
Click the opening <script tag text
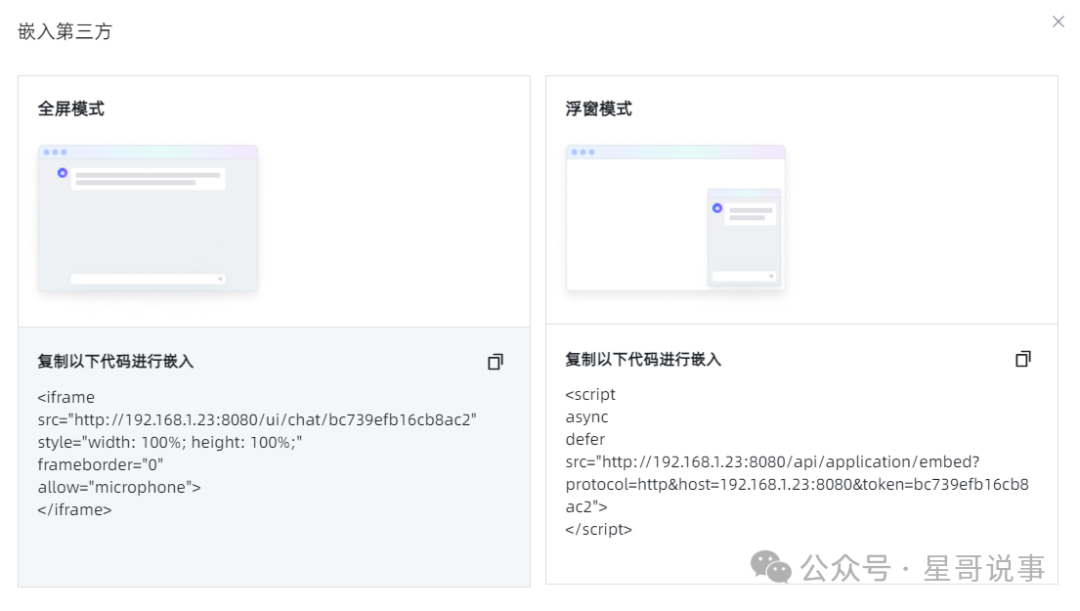(x=590, y=395)
